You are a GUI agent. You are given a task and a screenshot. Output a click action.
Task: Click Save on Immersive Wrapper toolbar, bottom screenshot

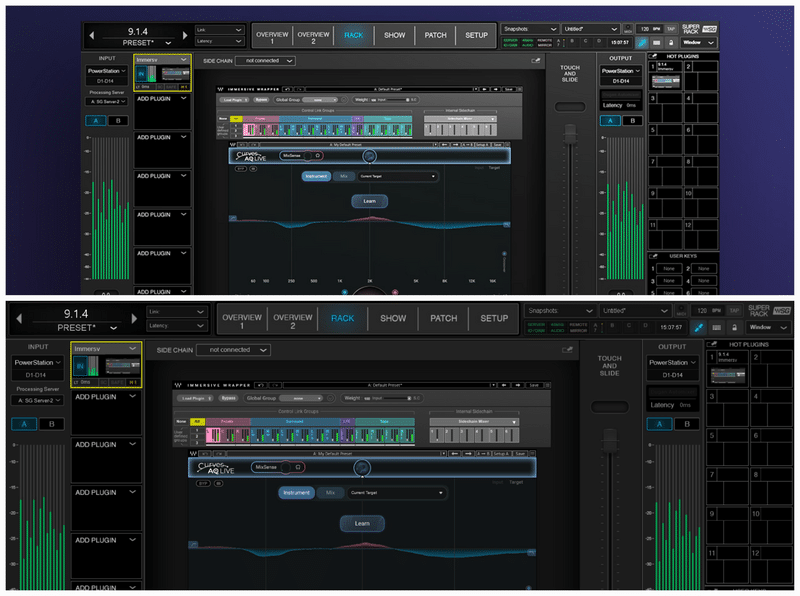point(534,385)
